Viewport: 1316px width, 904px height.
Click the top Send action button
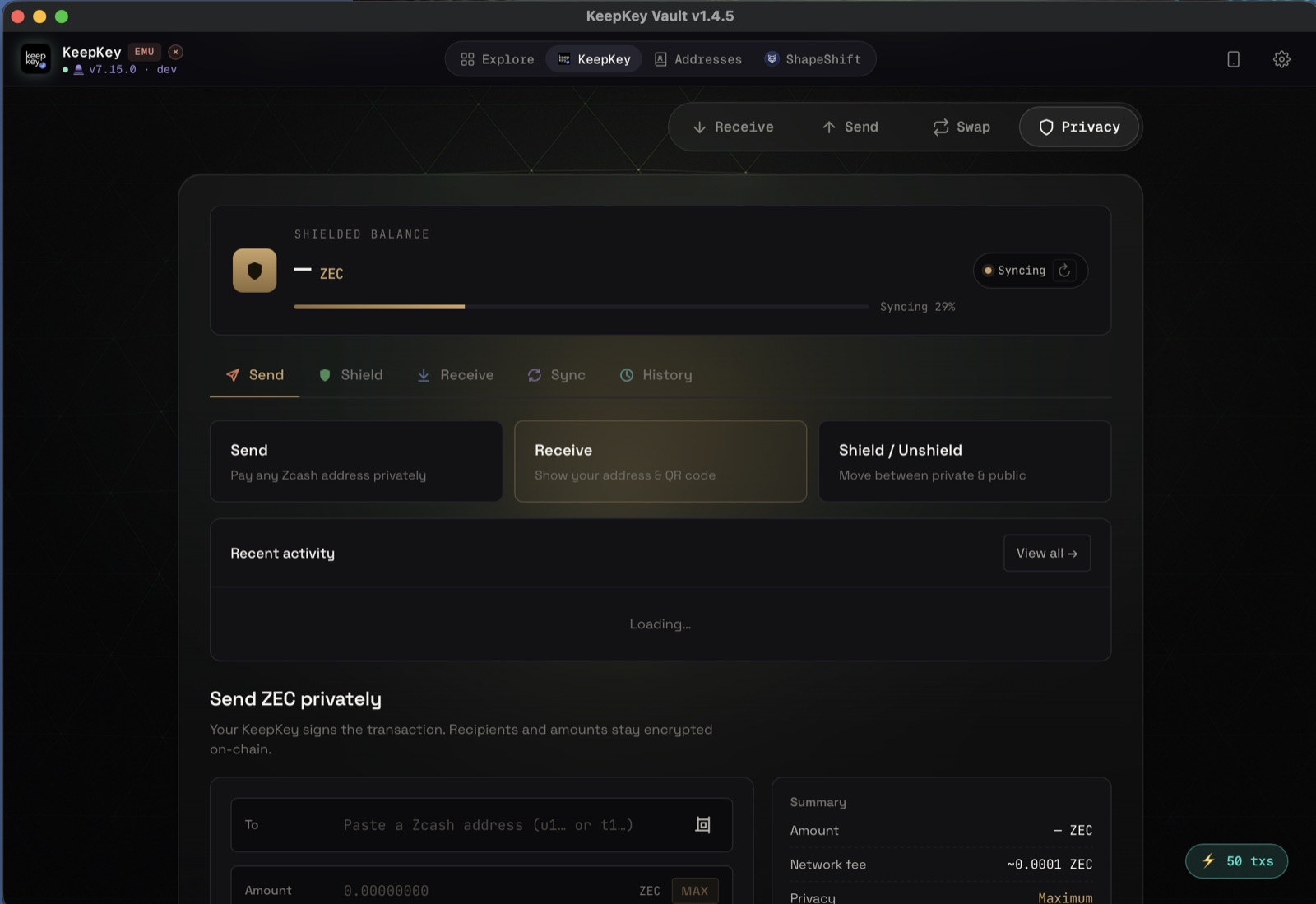point(850,127)
